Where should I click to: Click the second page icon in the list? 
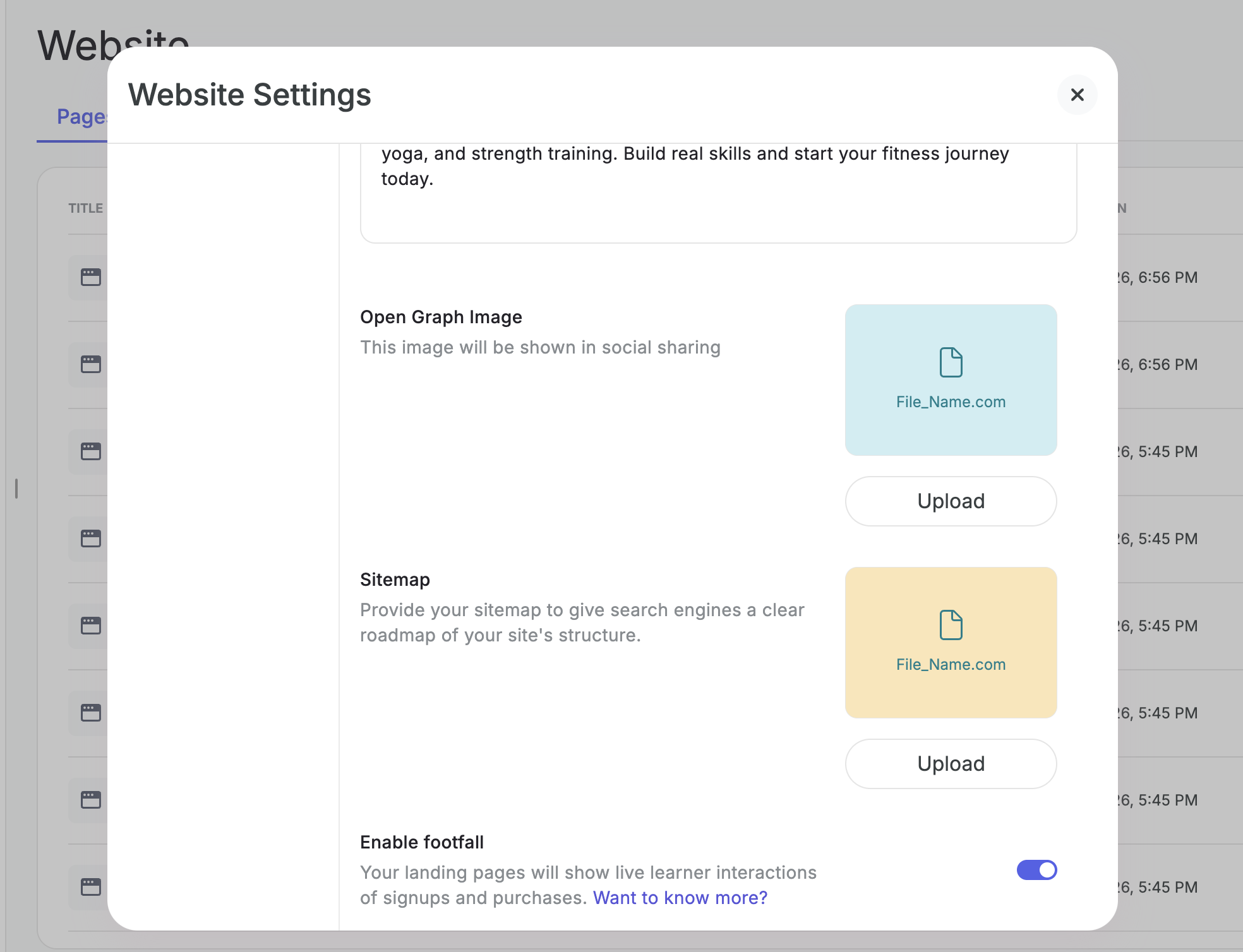90,364
